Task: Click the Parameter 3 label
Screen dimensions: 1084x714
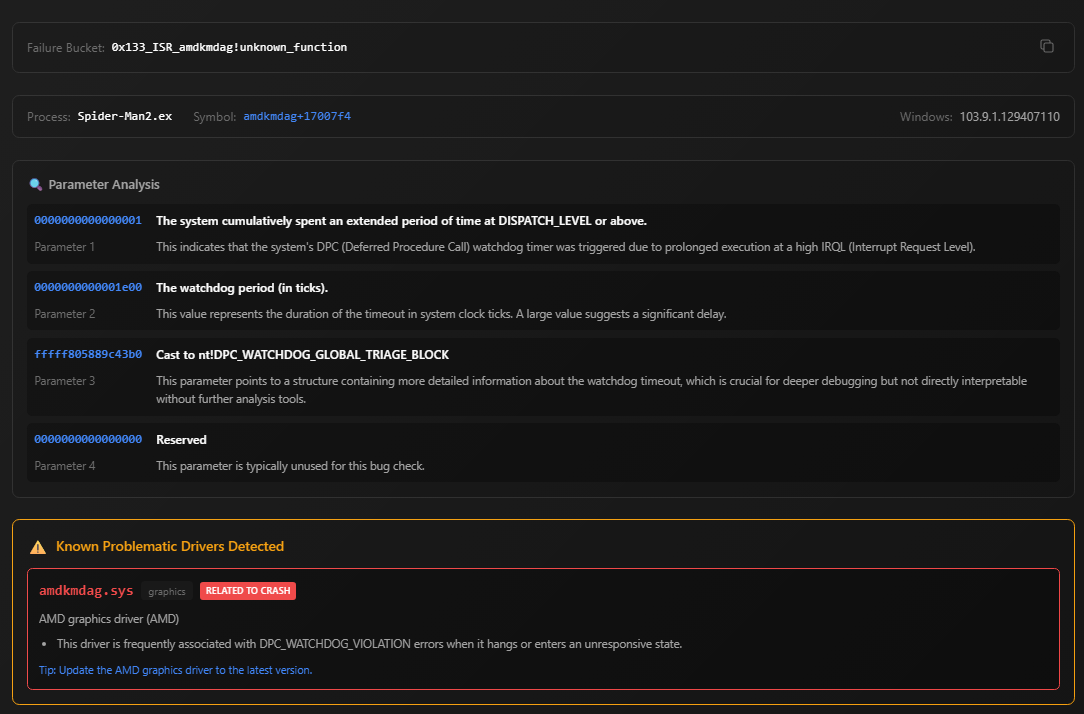Action: point(64,381)
